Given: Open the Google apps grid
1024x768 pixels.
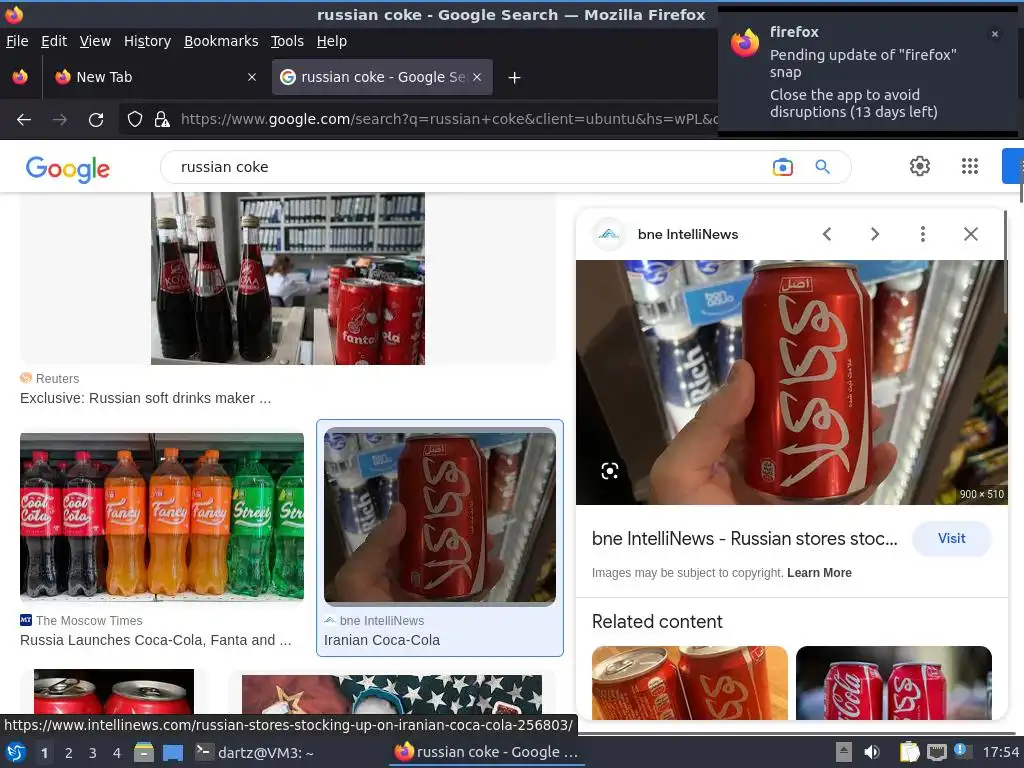Looking at the screenshot, I should (970, 166).
